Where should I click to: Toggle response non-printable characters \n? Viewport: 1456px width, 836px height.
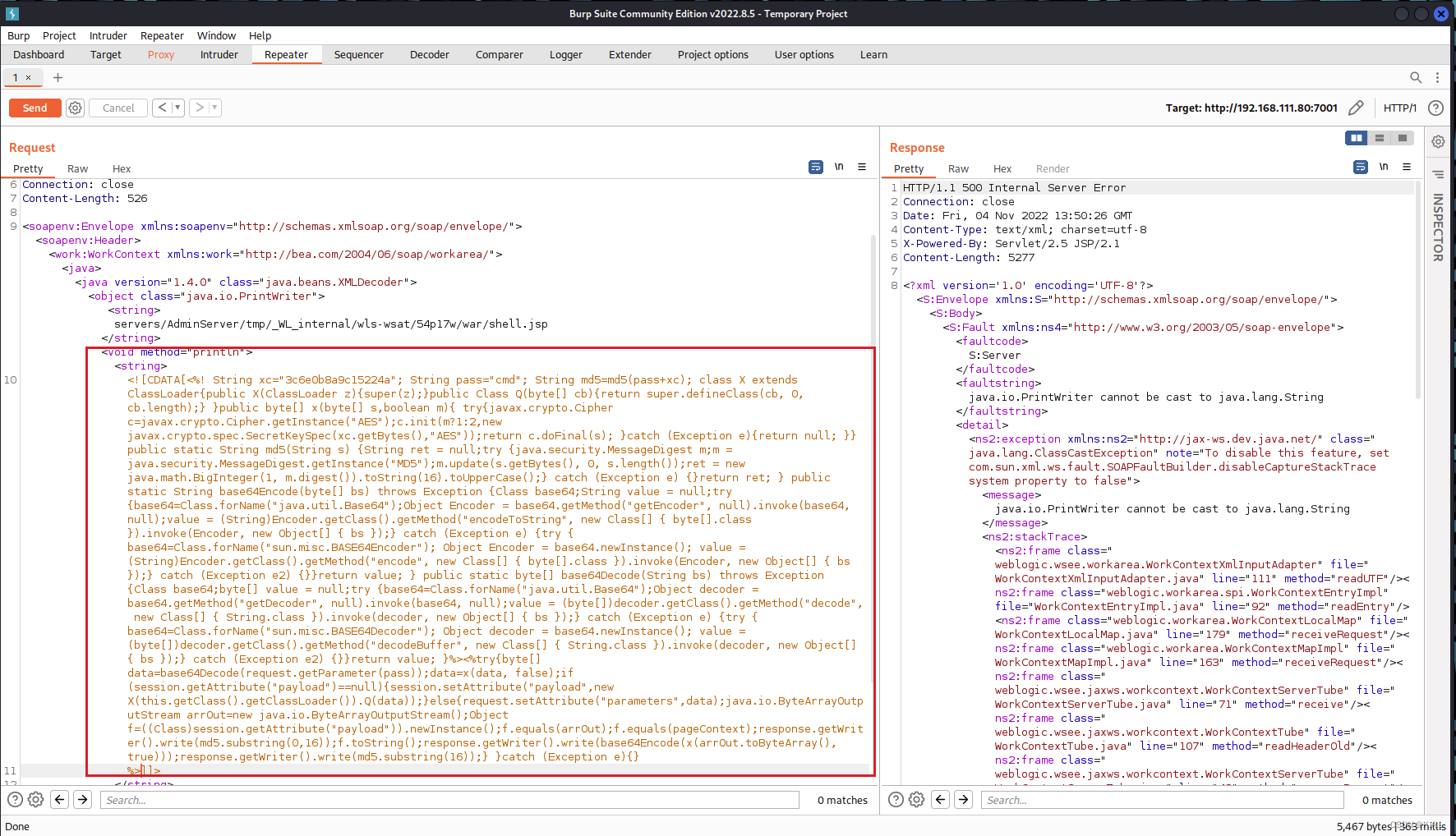point(1384,167)
